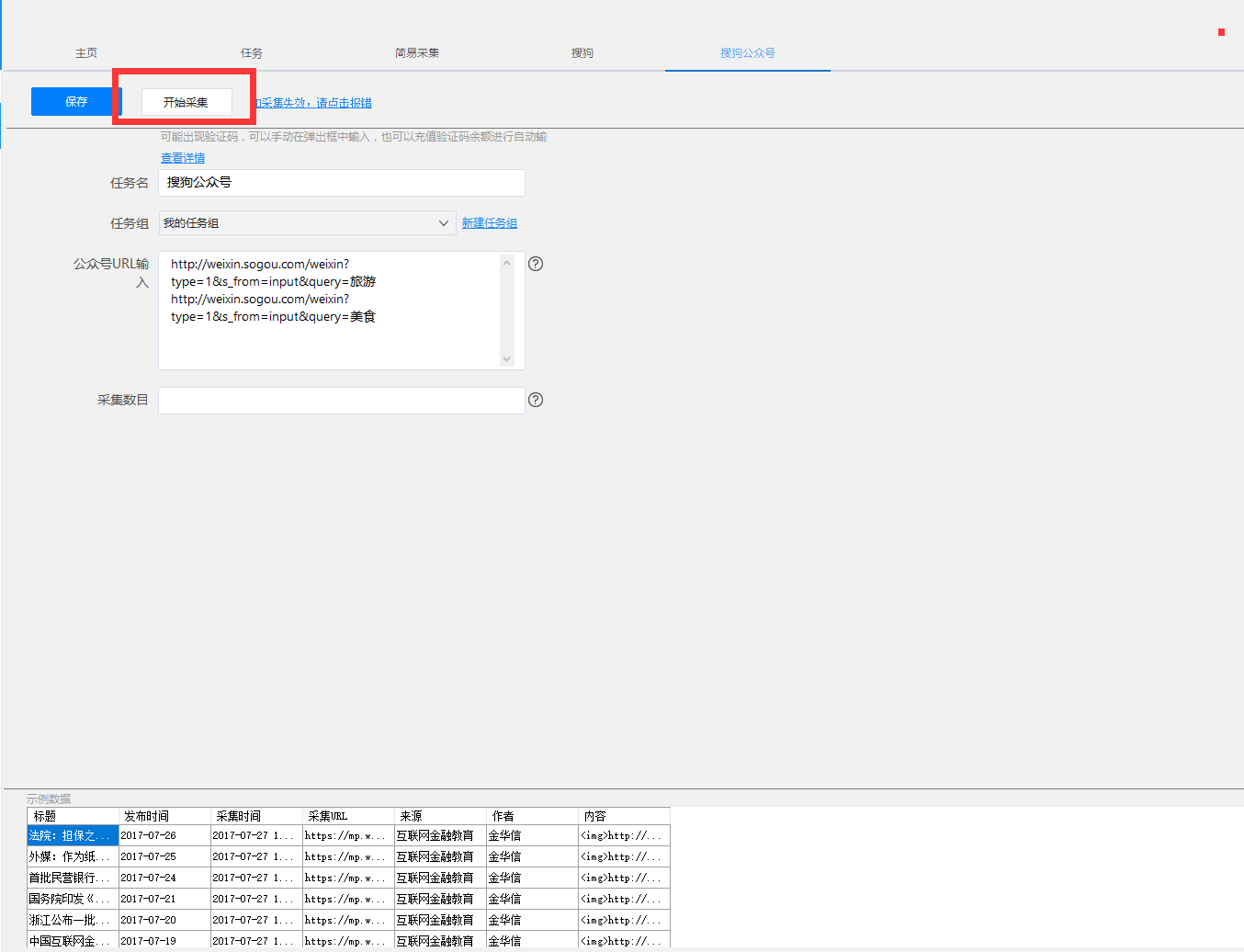The width and height of the screenshot is (1244, 952).
Task: Switch to the 任务 tab
Action: click(x=252, y=53)
